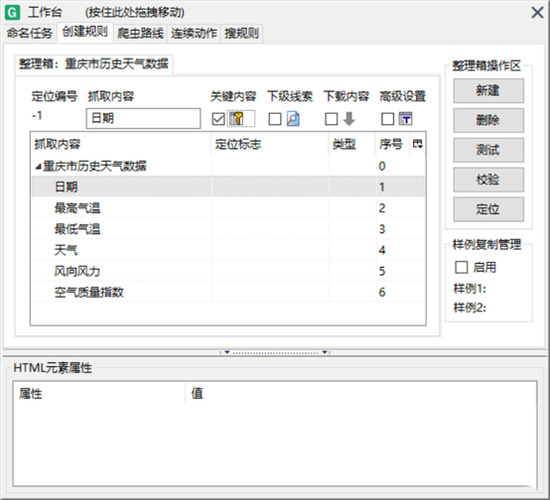Check the 下载内容 checkbox
The height and width of the screenshot is (500, 550).
click(331, 119)
